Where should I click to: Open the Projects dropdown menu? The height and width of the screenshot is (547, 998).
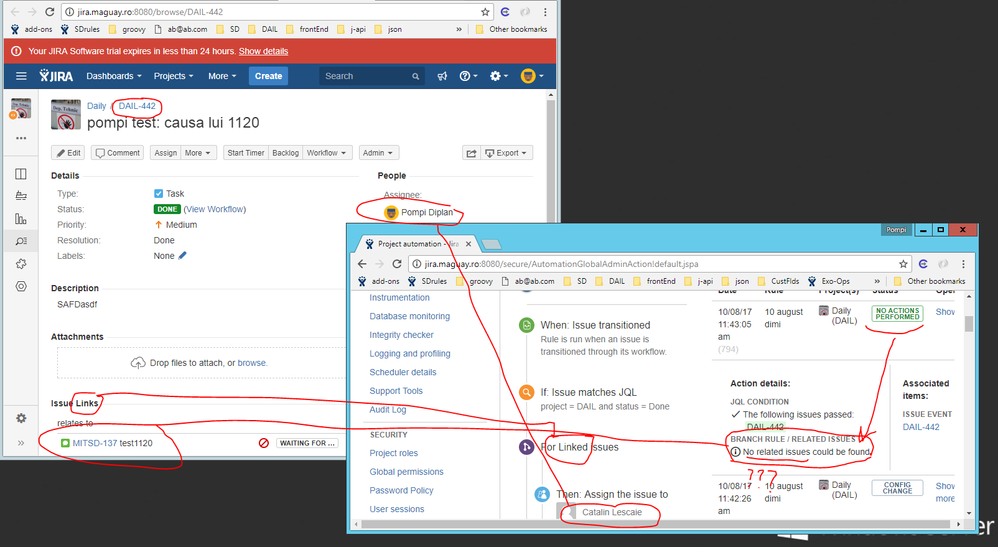pyautogui.click(x=173, y=76)
